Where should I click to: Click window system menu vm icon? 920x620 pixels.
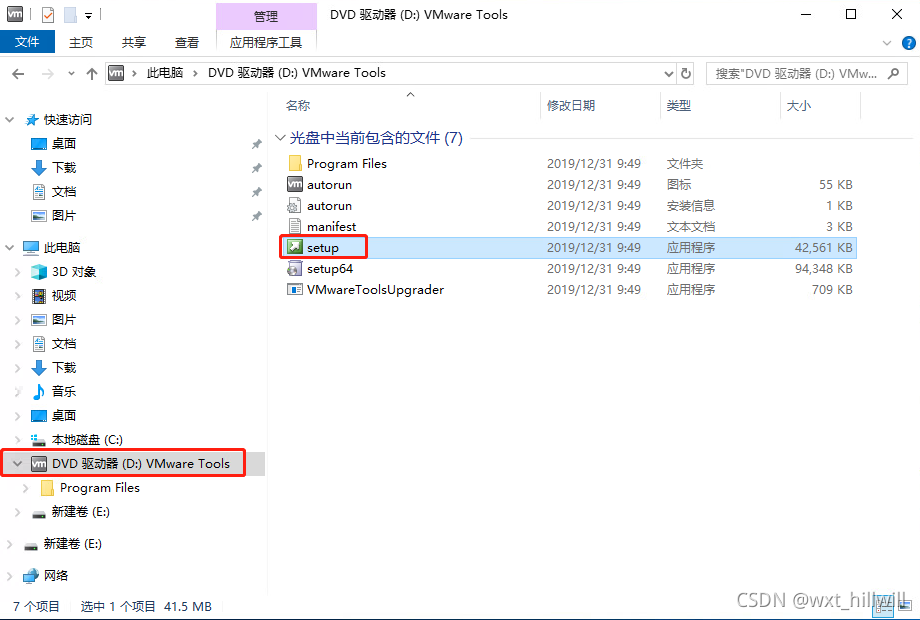[15, 14]
